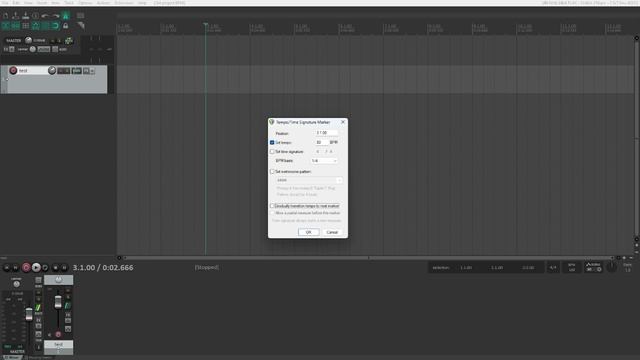Click the 'test' track volume knob

click(52, 71)
